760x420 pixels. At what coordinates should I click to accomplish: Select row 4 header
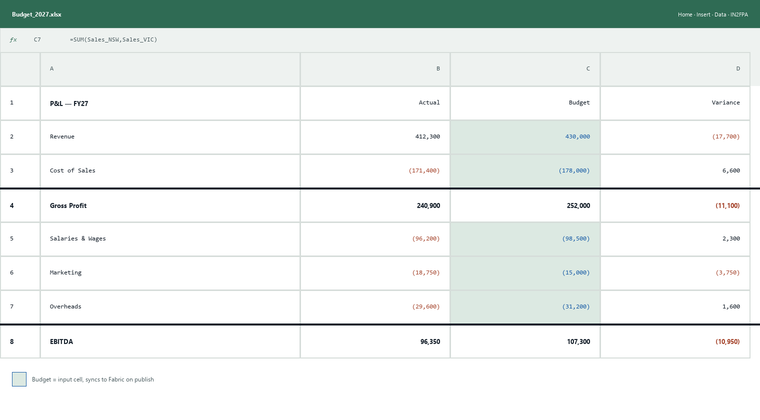point(20,206)
